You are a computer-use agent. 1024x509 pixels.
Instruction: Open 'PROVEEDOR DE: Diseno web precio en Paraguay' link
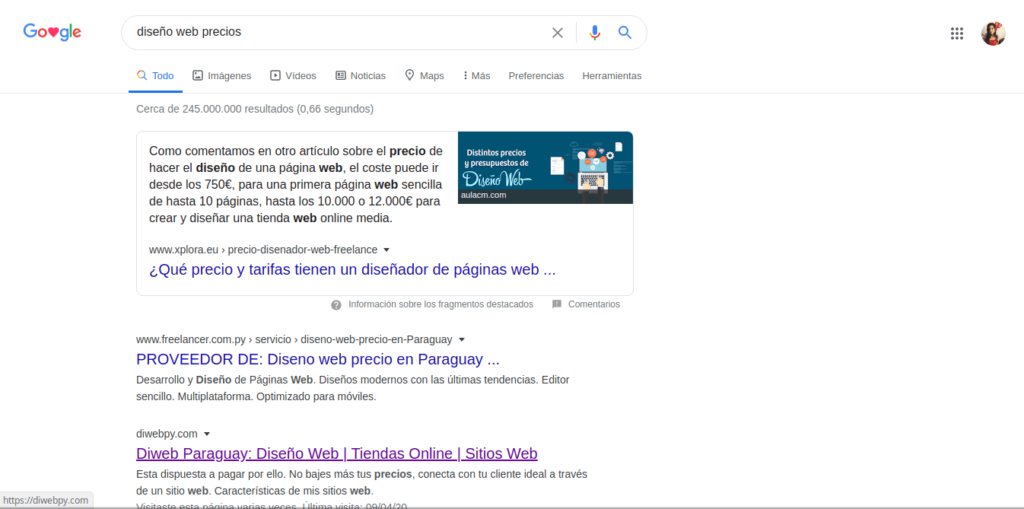[318, 359]
